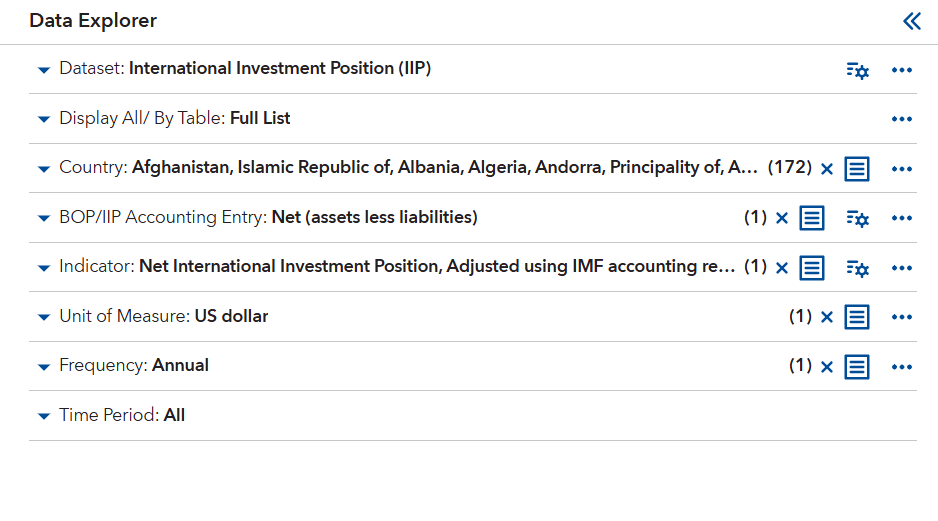Expand the Country section arrow
Viewport: 938px width, 521px height.
[x=43, y=169]
